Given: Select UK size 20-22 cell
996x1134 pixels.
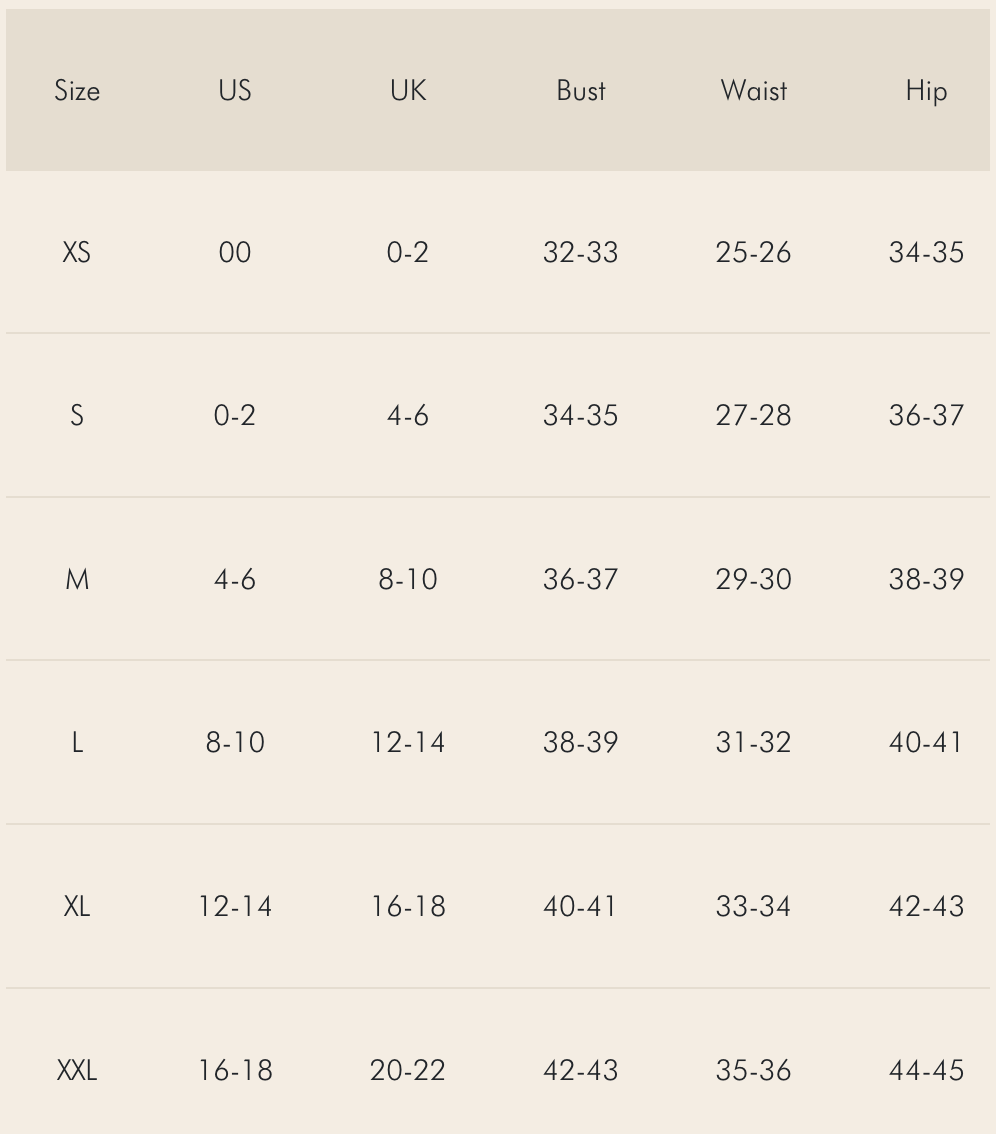Looking at the screenshot, I should pos(408,1070).
